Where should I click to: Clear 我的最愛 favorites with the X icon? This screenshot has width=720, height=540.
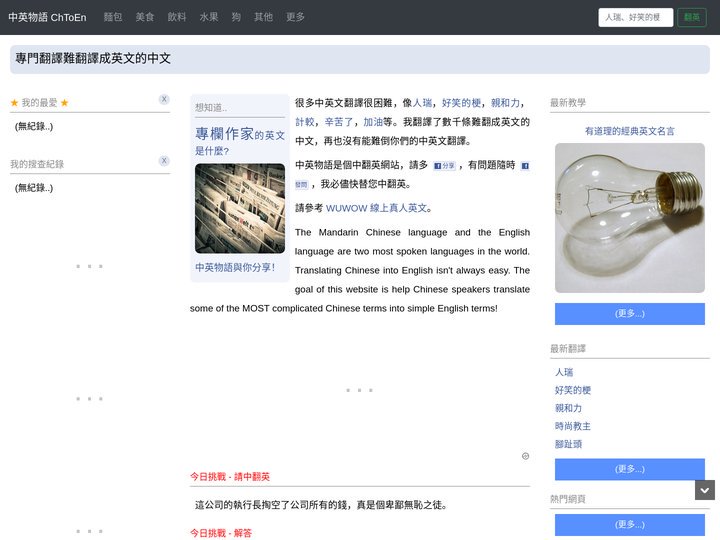(x=164, y=99)
